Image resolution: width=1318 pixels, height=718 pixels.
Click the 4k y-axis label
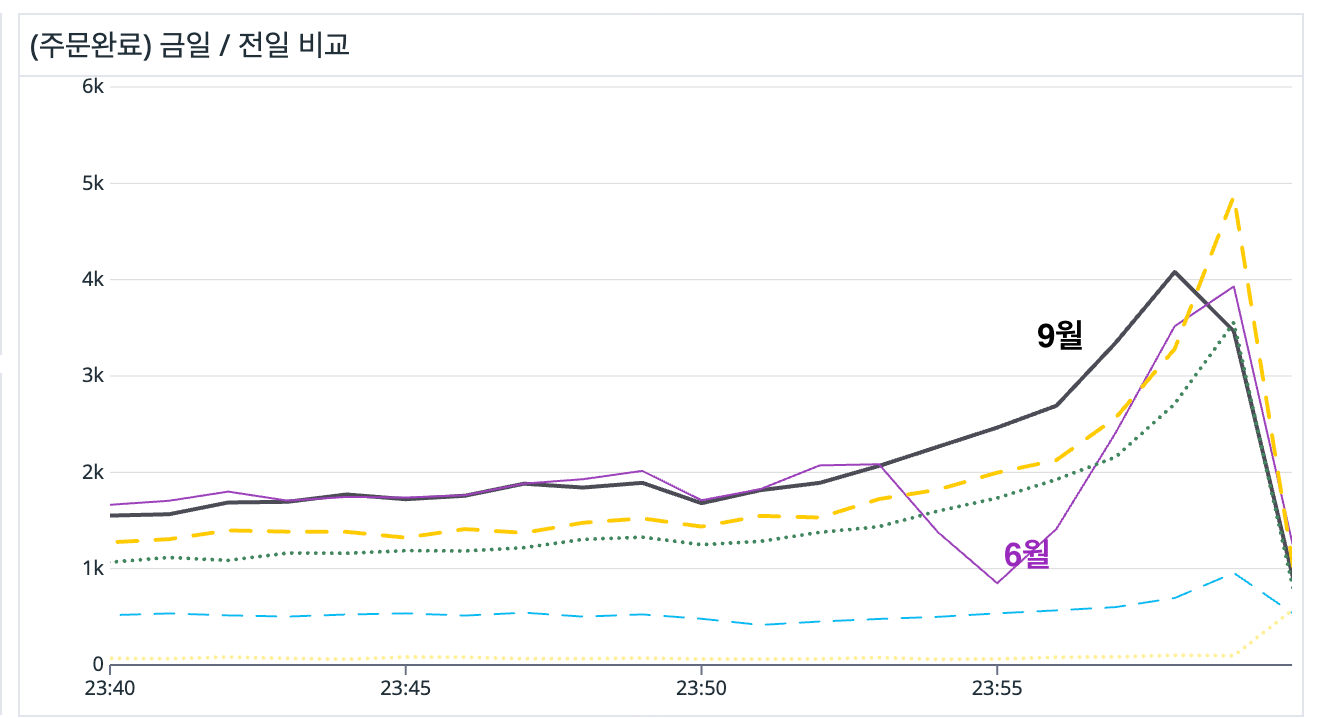click(x=93, y=279)
